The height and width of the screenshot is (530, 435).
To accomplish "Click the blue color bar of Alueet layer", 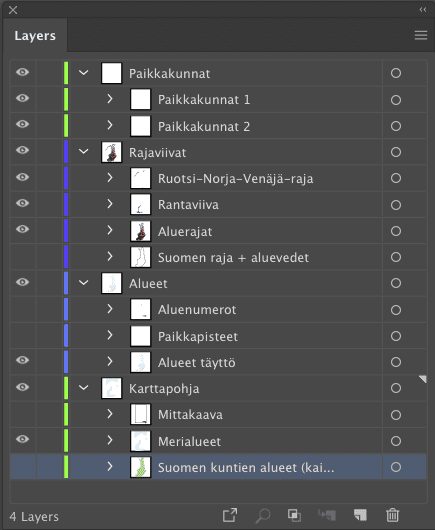I will (x=66, y=283).
